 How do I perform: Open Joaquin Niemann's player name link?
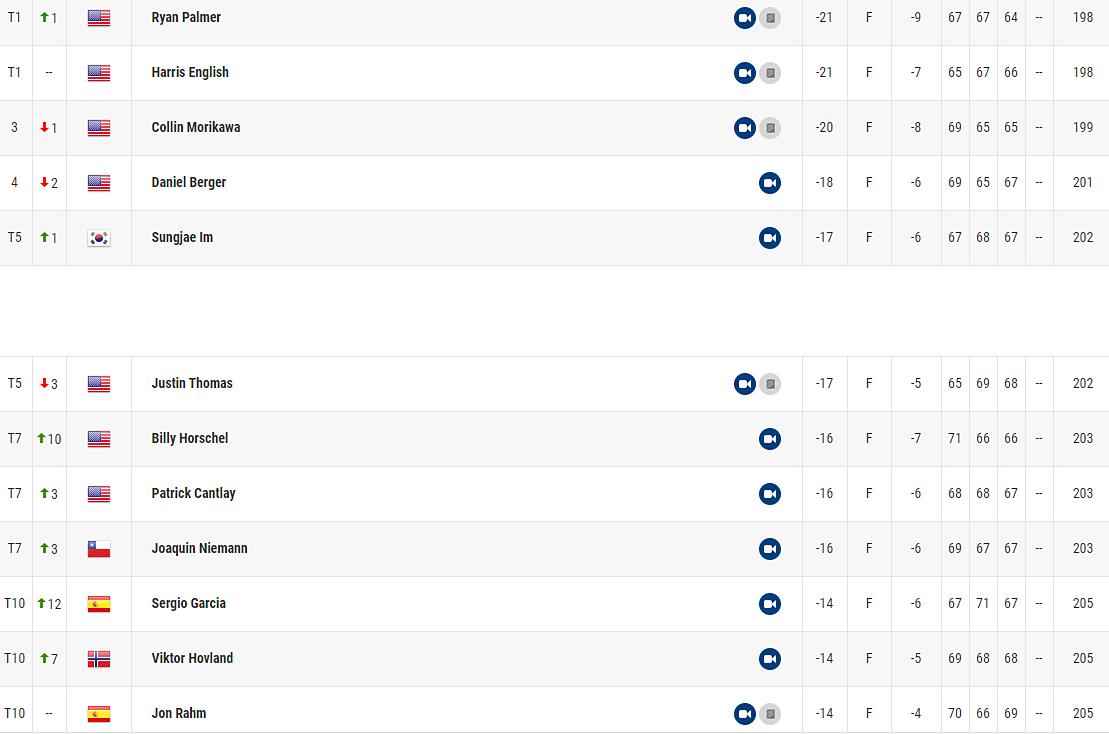coord(199,548)
